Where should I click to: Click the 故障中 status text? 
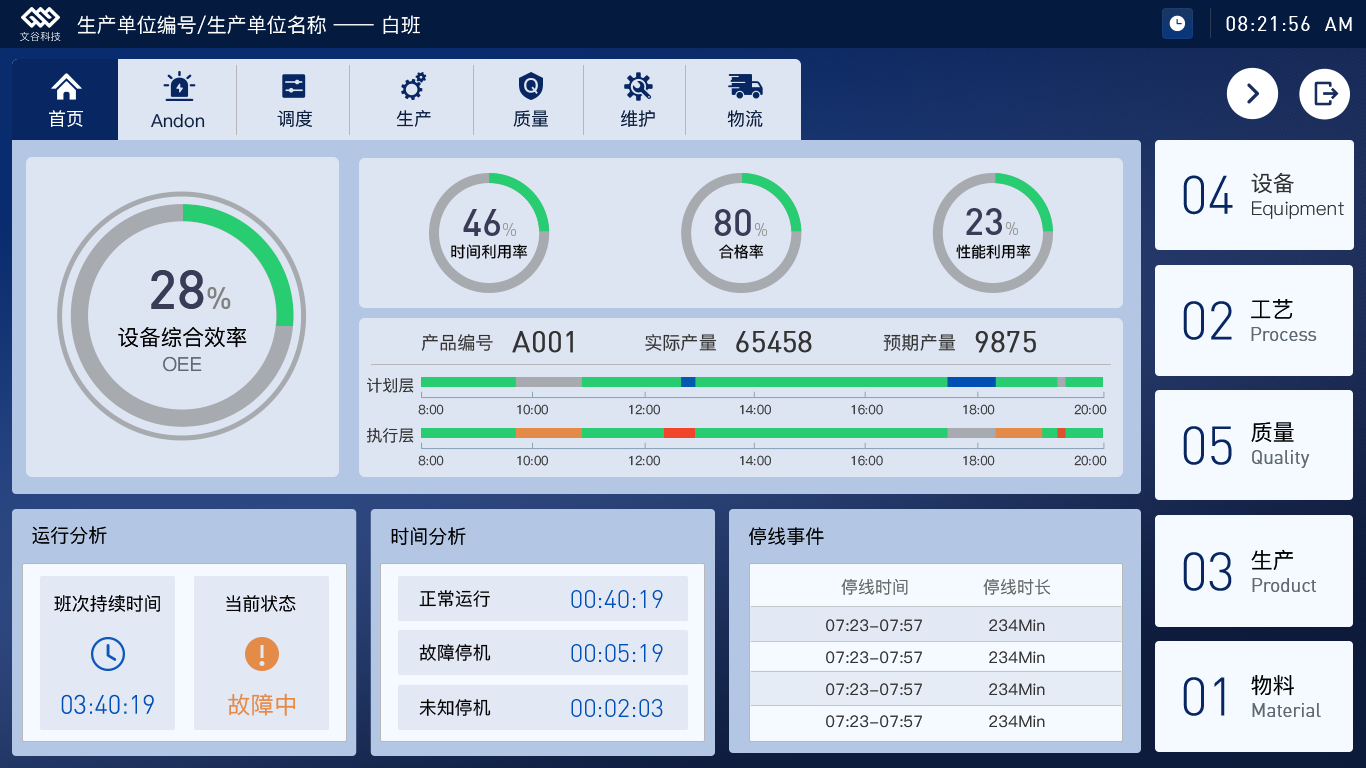pos(262,705)
